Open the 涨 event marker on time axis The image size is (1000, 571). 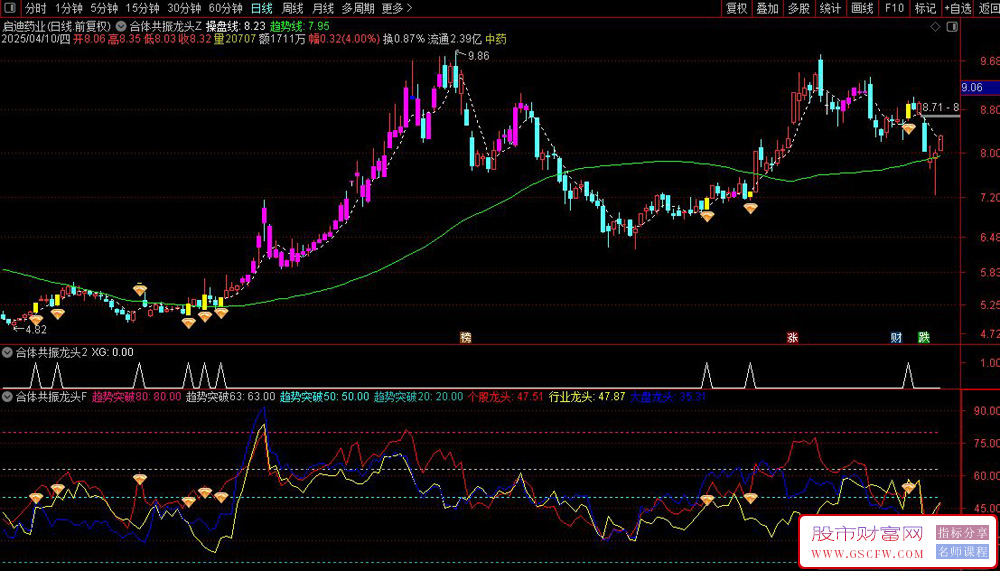click(x=792, y=337)
